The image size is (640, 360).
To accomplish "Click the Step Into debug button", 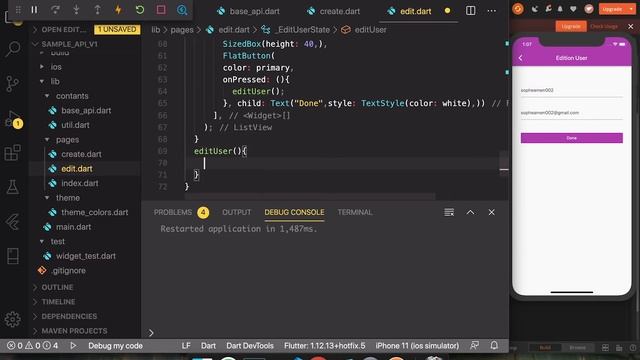I will (76, 10).
